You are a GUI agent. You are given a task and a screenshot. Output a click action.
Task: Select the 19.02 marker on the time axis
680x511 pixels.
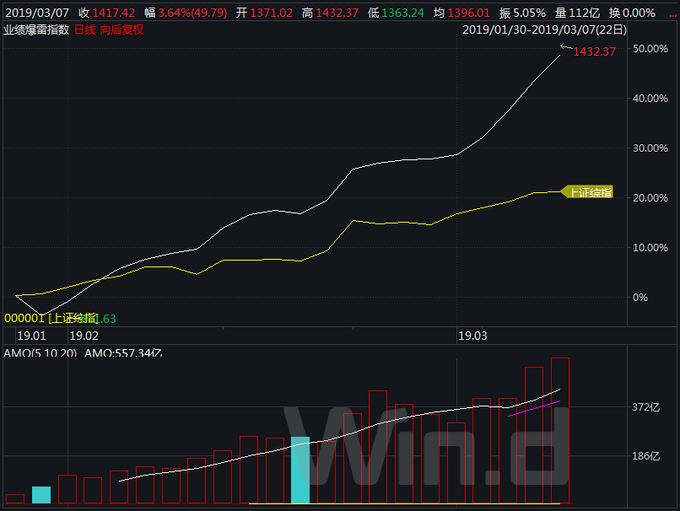(x=83, y=336)
